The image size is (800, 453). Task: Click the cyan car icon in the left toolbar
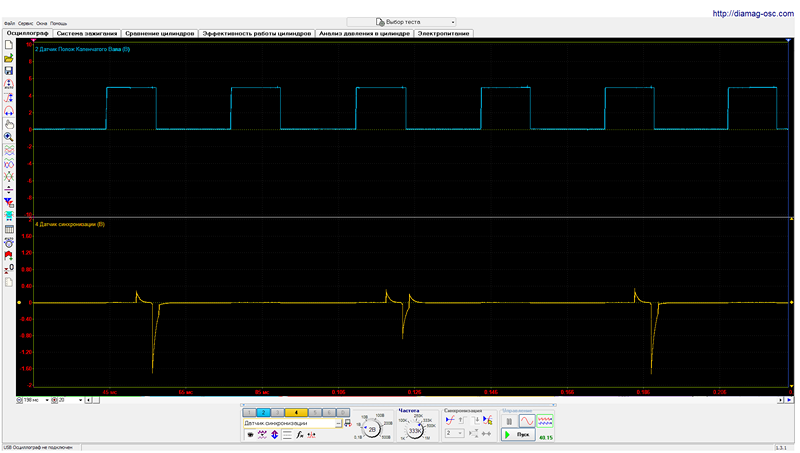[x=9, y=216]
